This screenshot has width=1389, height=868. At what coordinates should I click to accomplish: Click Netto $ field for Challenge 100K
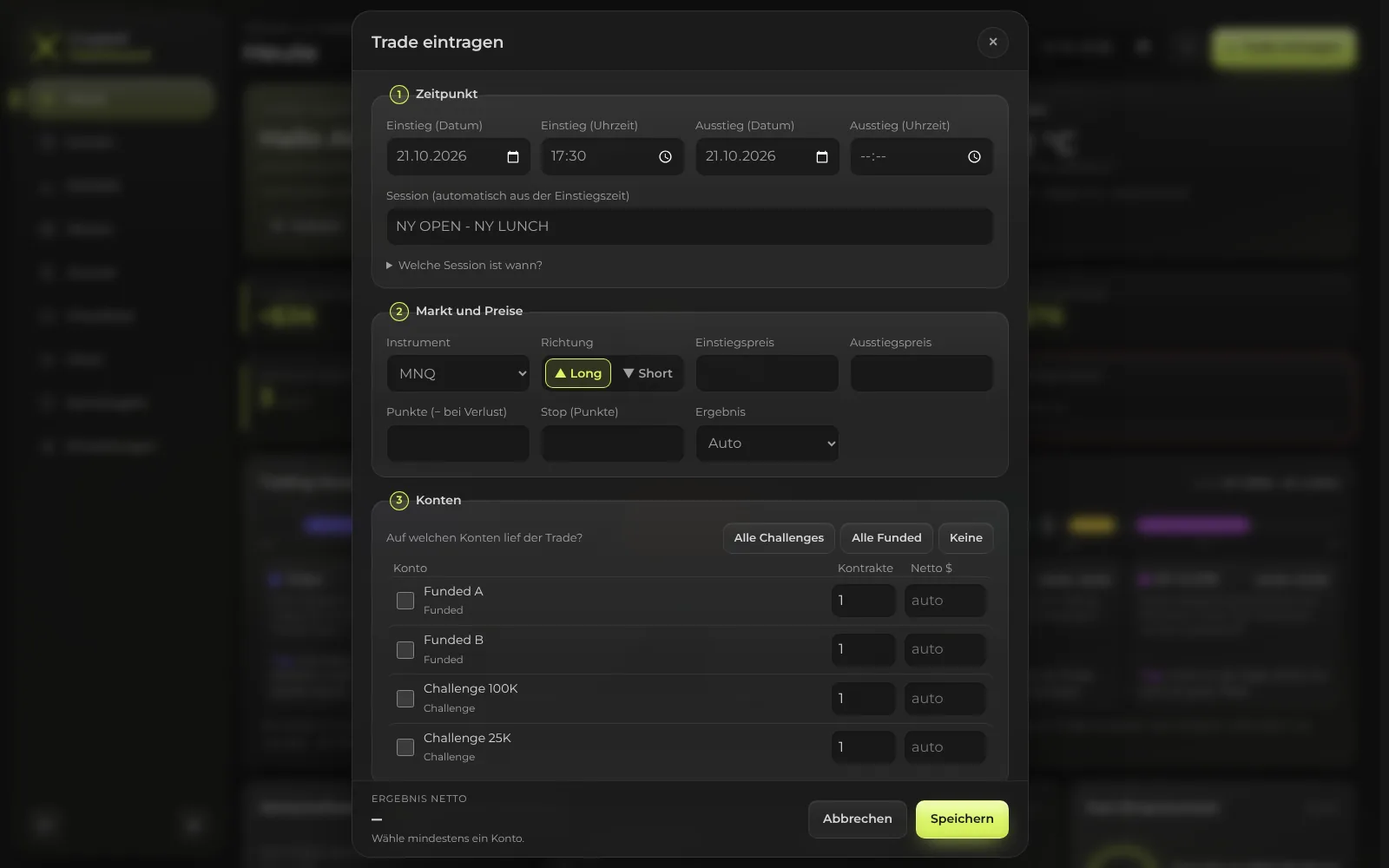point(945,699)
